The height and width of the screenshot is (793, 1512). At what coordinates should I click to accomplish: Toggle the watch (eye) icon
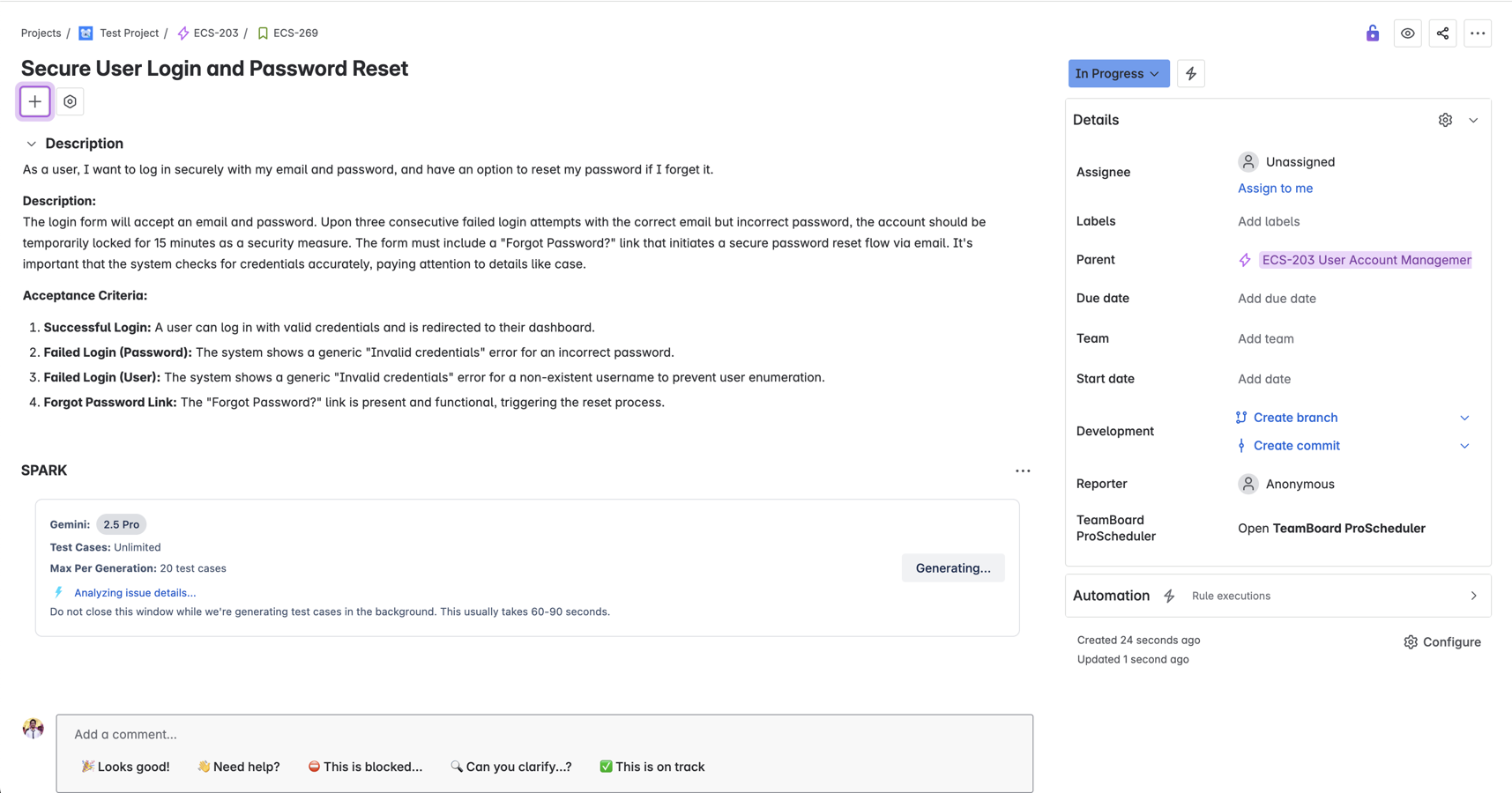(x=1408, y=33)
